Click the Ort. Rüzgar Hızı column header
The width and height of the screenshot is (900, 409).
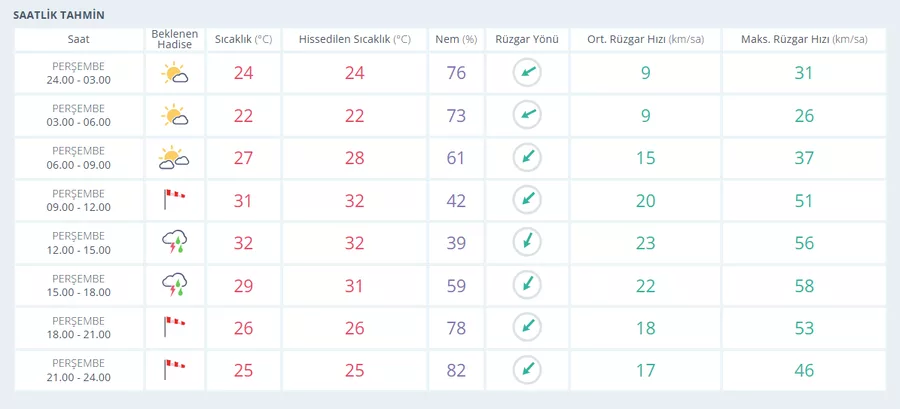pyautogui.click(x=646, y=40)
